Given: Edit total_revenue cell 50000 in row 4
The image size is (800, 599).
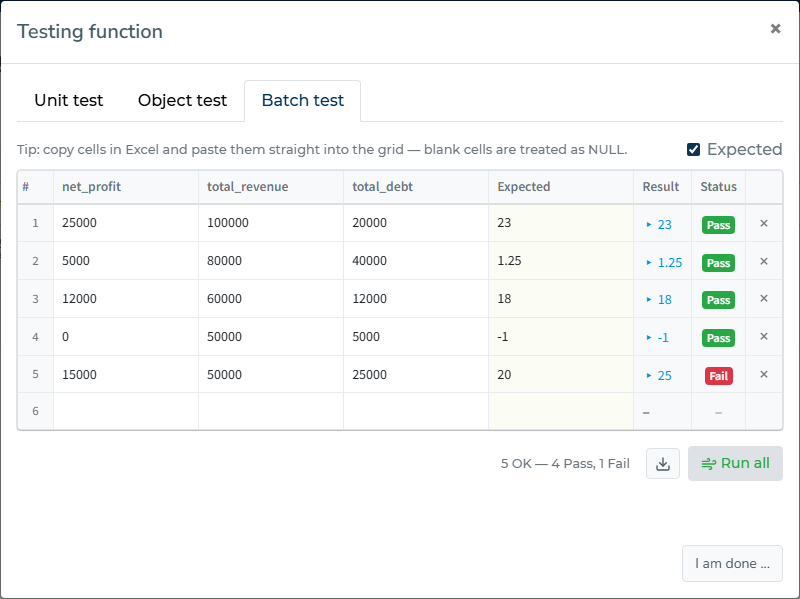Looking at the screenshot, I should [x=271, y=337].
